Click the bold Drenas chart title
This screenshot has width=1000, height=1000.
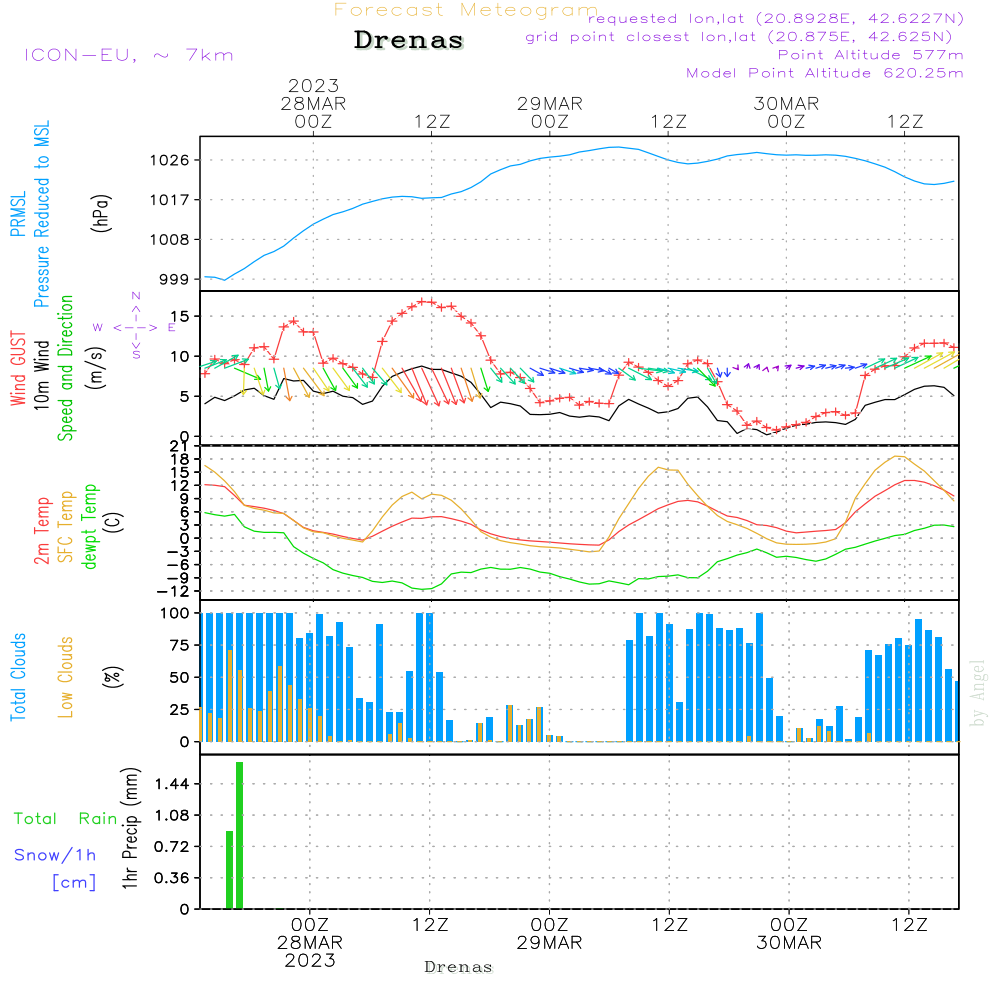click(x=409, y=41)
